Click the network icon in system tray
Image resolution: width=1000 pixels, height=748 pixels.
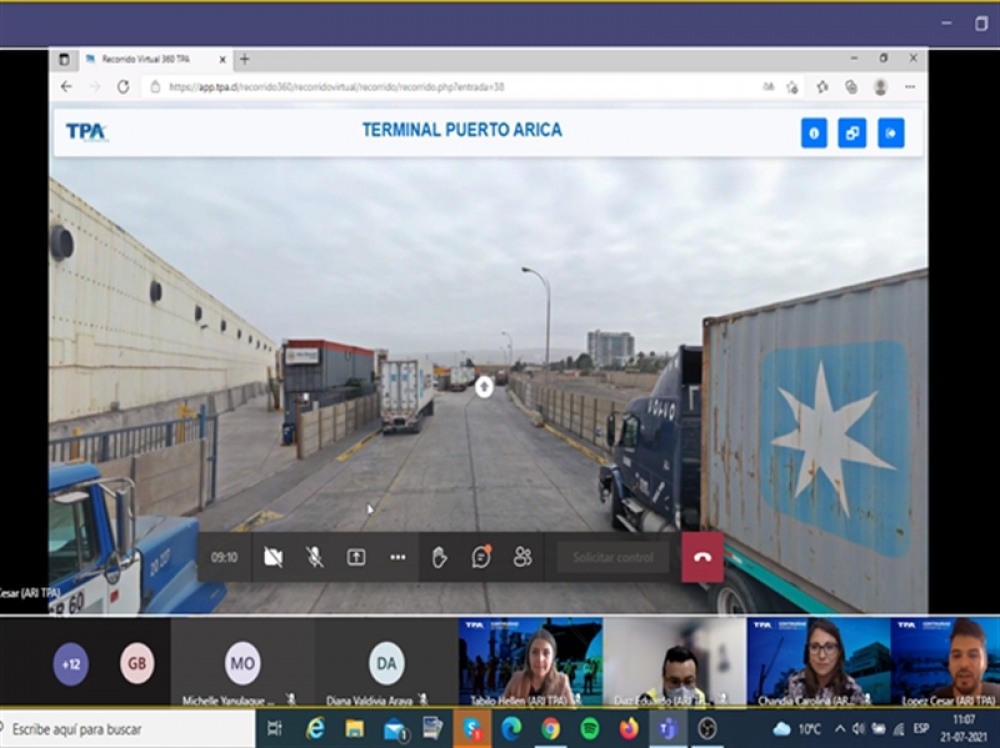point(899,729)
